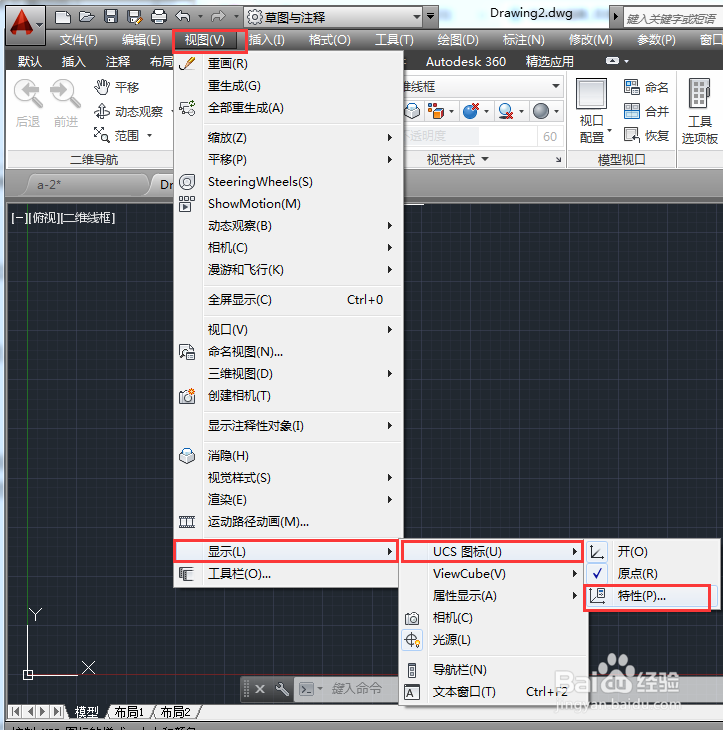Click the opacity value field showing 60
The width and height of the screenshot is (723, 730).
[x=549, y=136]
